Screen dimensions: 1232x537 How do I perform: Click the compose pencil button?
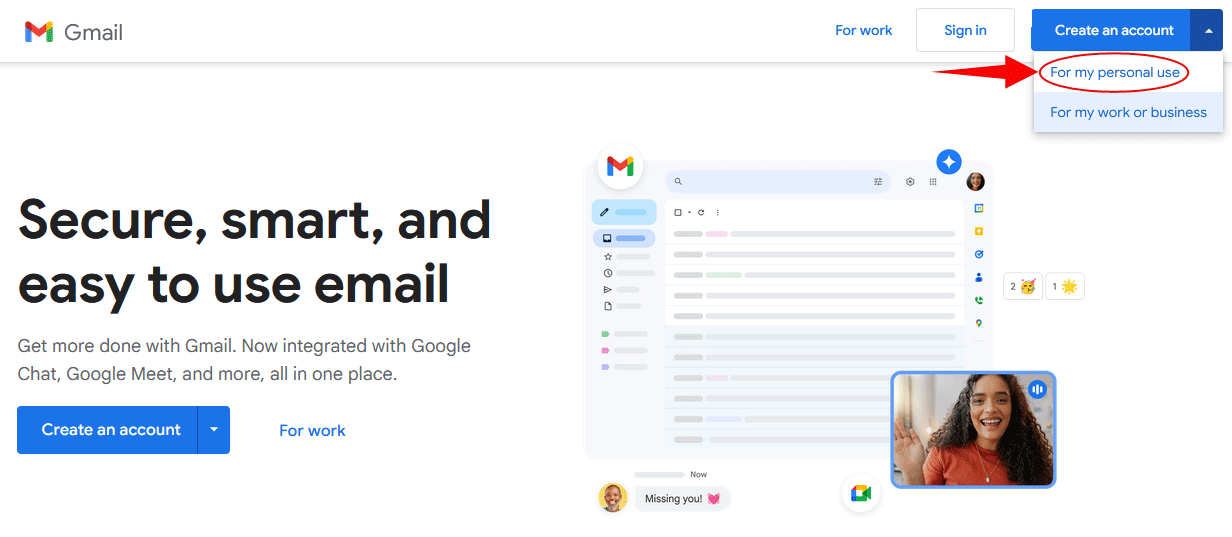[x=624, y=212]
